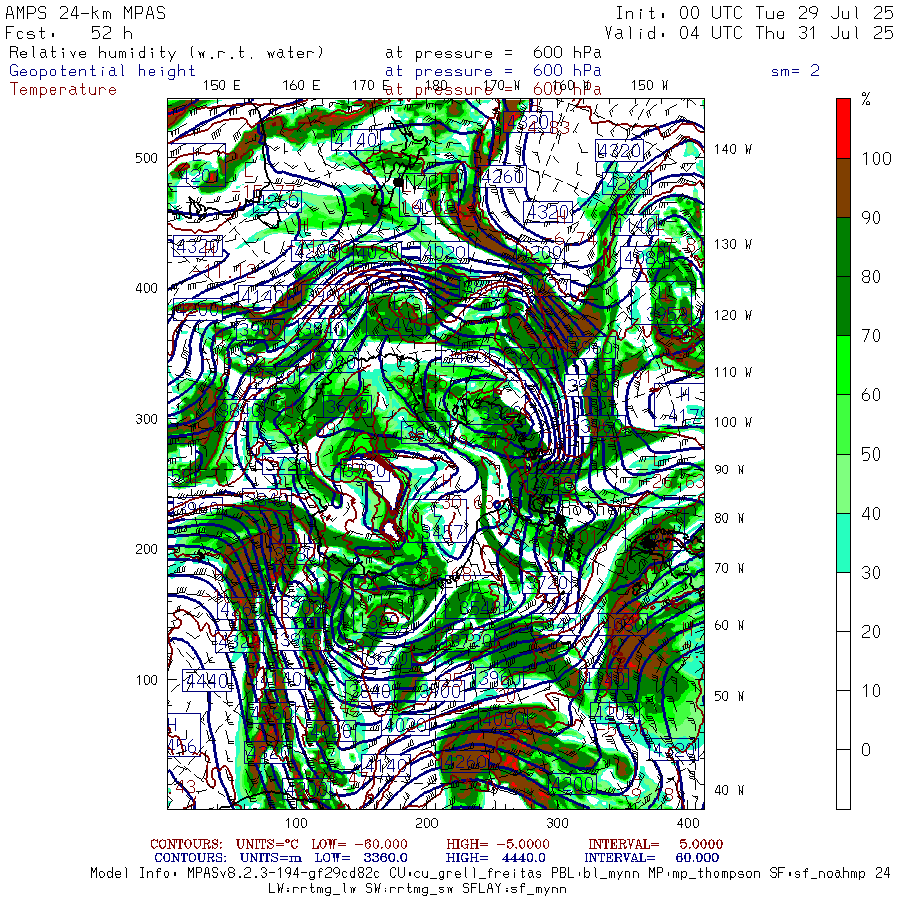The image size is (900, 900).
Task: Click the '130 W' longitude label
Action: click(x=732, y=245)
